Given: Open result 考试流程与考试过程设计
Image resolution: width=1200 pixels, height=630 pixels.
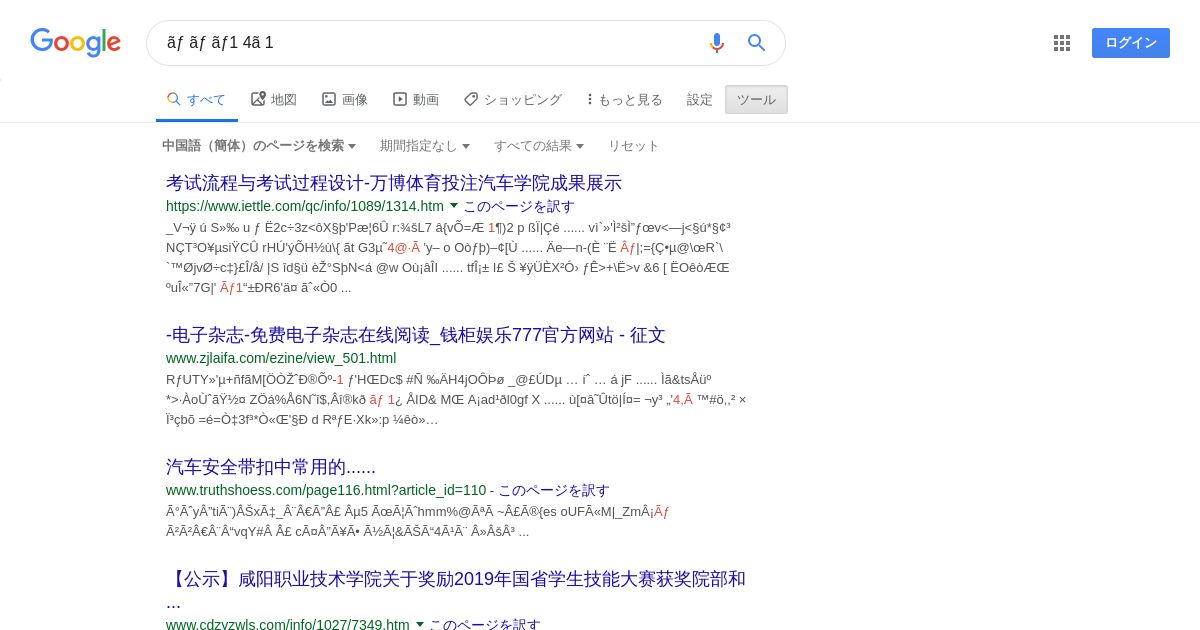Looking at the screenshot, I should pyautogui.click(x=394, y=183).
